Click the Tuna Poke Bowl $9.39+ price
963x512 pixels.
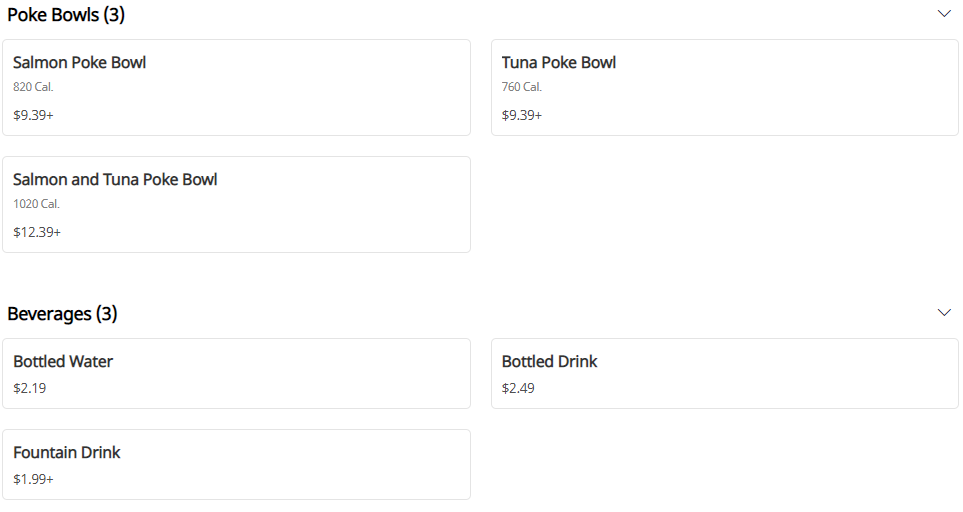[x=522, y=115]
